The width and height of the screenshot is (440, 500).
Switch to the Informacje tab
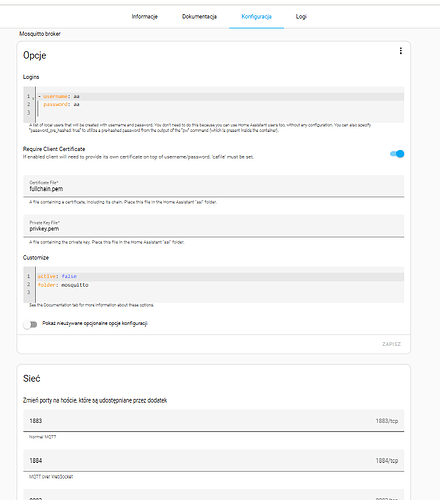[144, 17]
